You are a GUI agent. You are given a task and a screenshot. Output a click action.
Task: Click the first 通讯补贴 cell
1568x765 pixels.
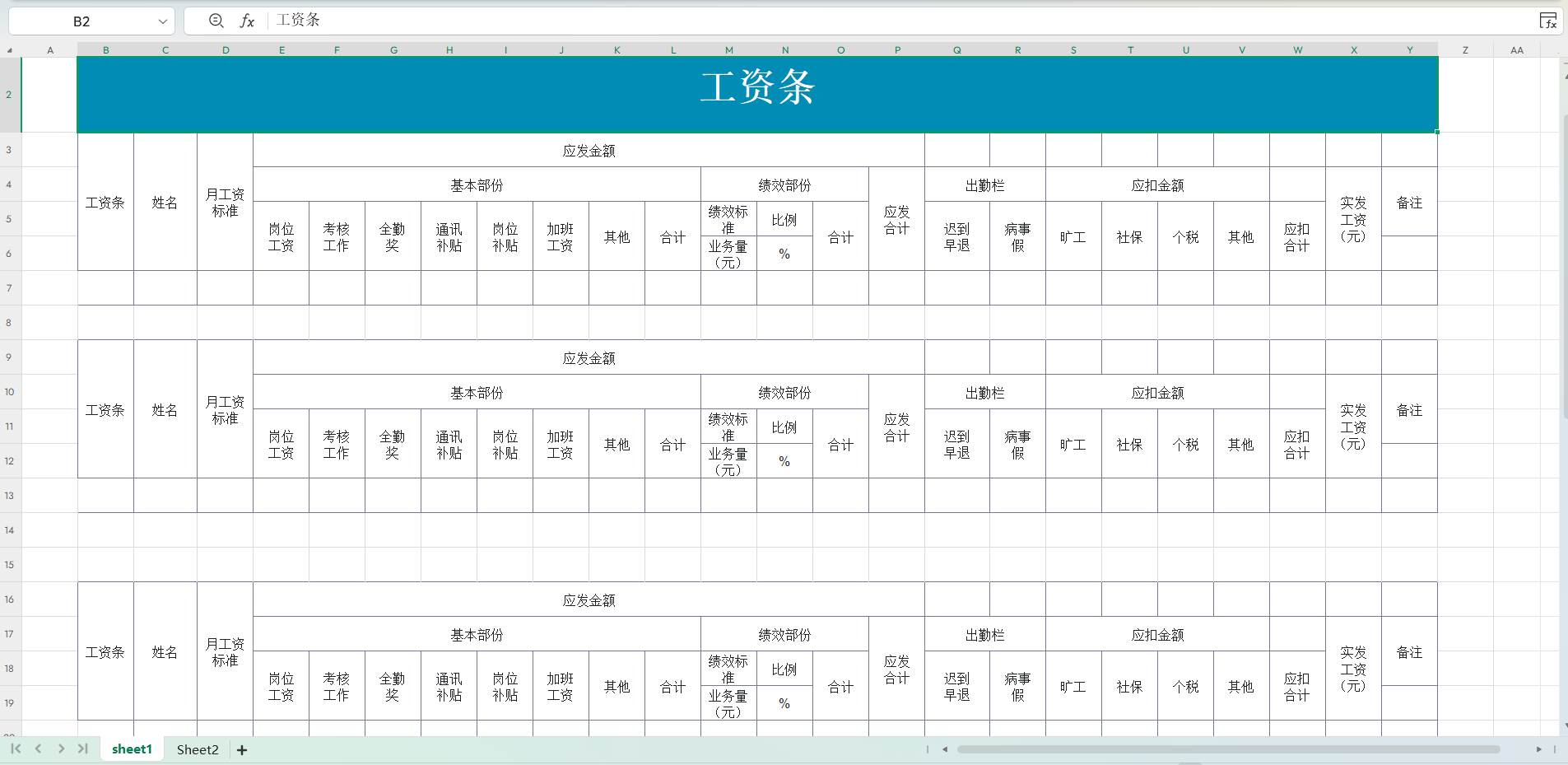point(449,237)
